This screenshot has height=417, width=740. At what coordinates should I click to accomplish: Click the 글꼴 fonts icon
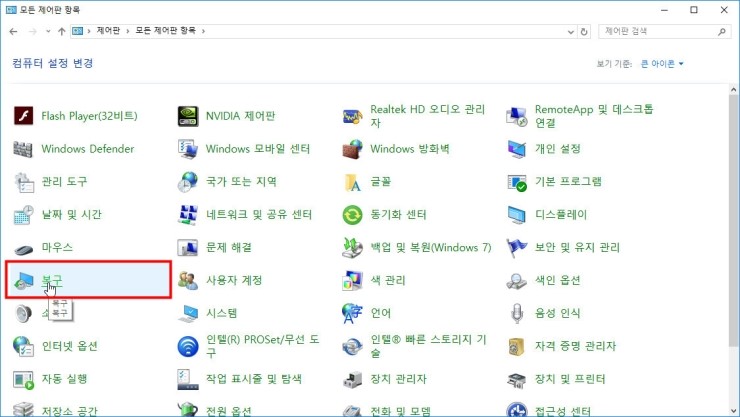352,182
